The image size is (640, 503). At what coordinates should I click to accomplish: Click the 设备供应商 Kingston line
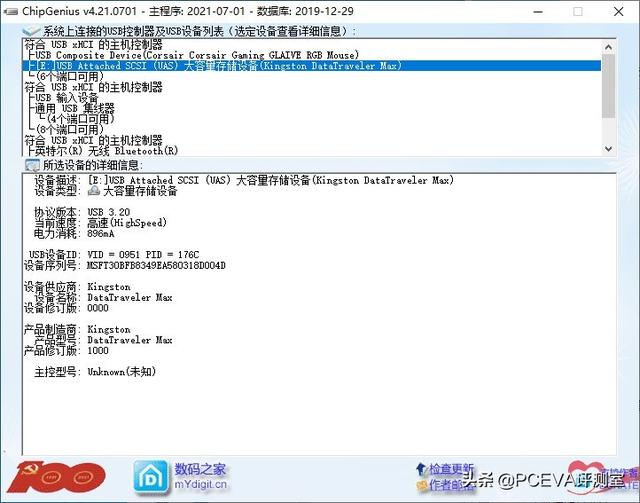[77, 287]
